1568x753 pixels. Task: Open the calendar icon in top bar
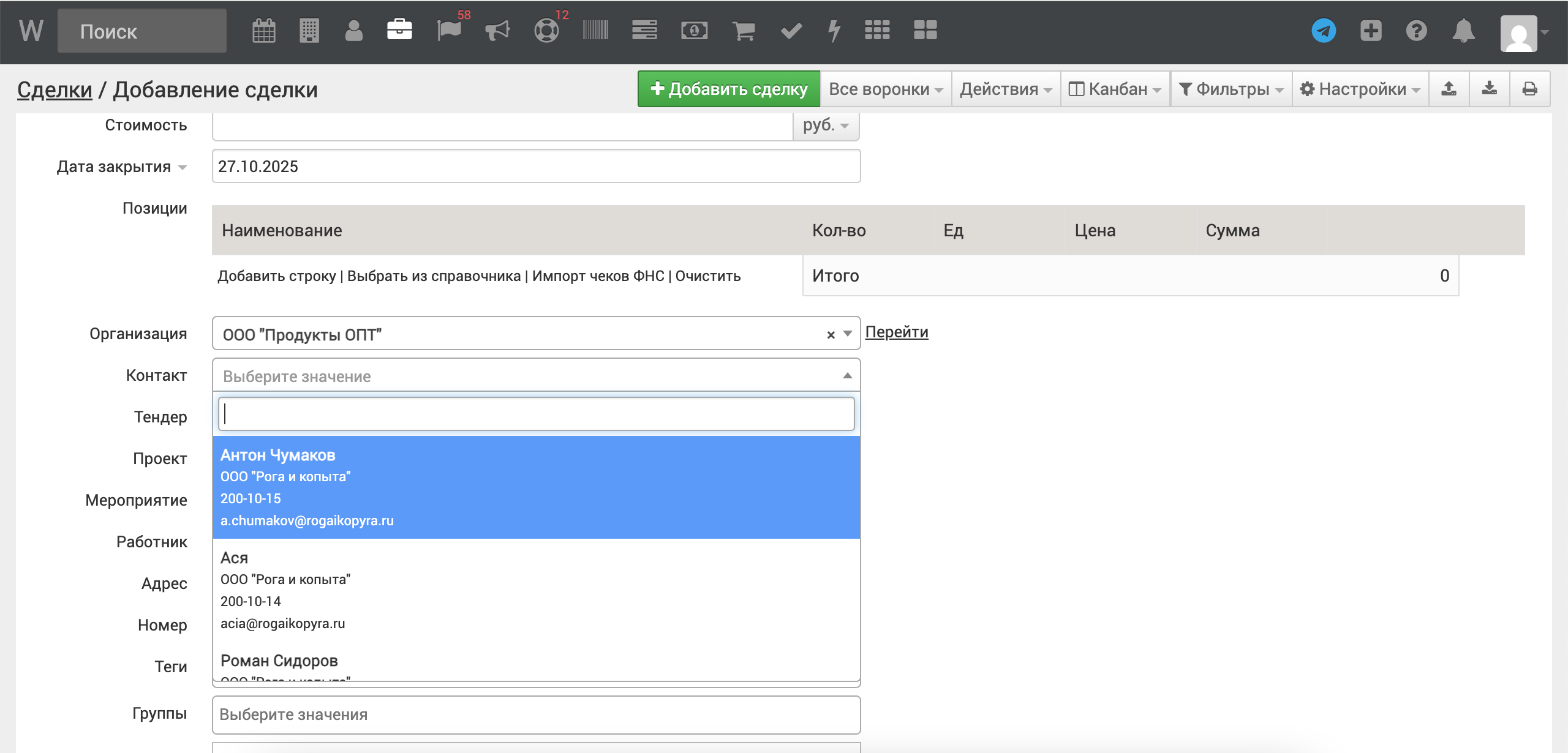(x=264, y=31)
